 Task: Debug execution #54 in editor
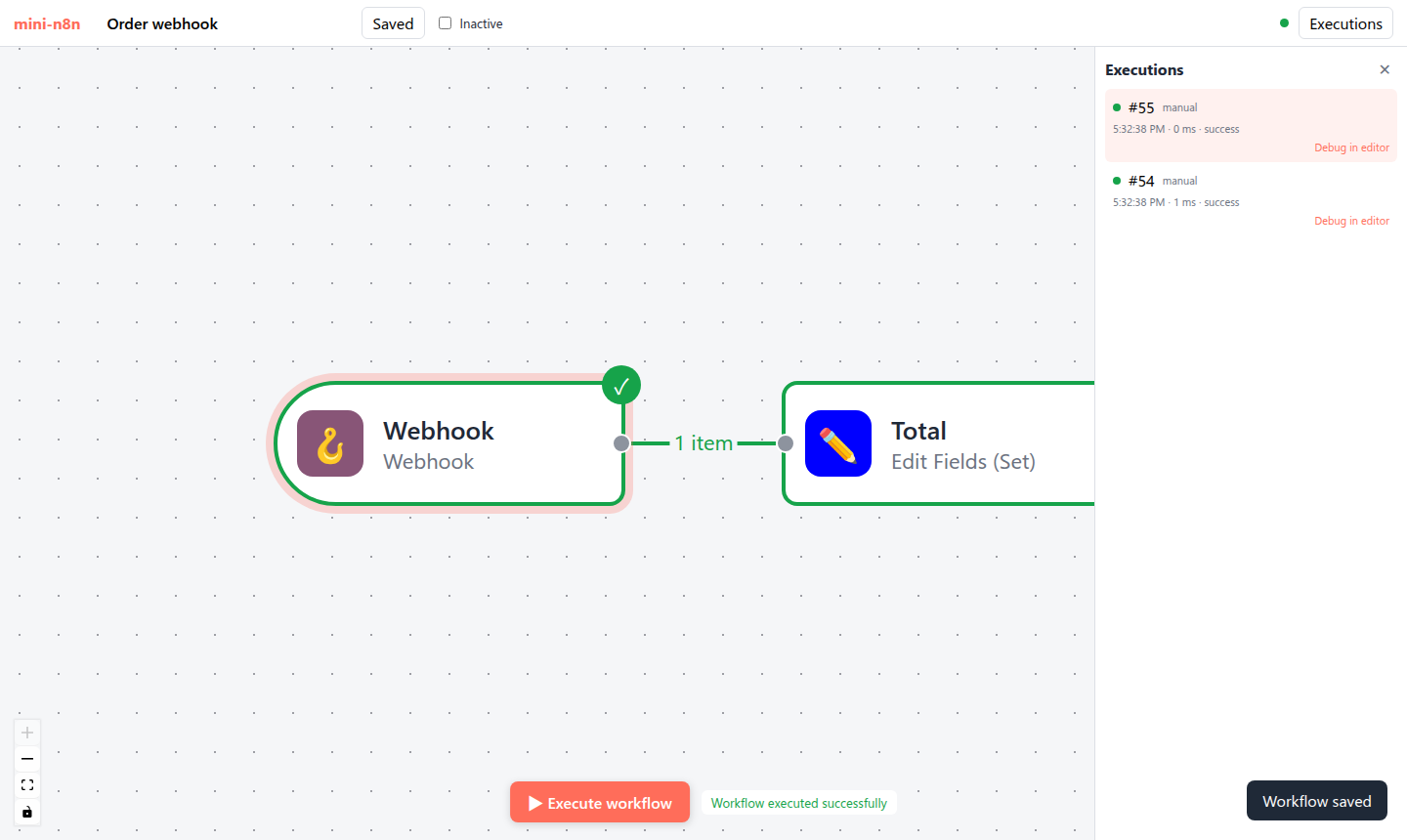click(x=1351, y=221)
